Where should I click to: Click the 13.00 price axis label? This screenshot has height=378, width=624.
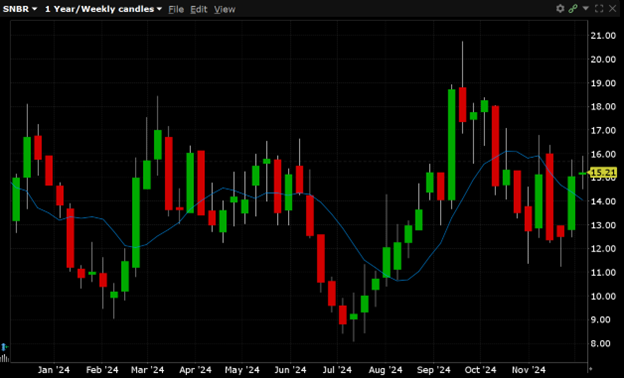click(x=603, y=225)
